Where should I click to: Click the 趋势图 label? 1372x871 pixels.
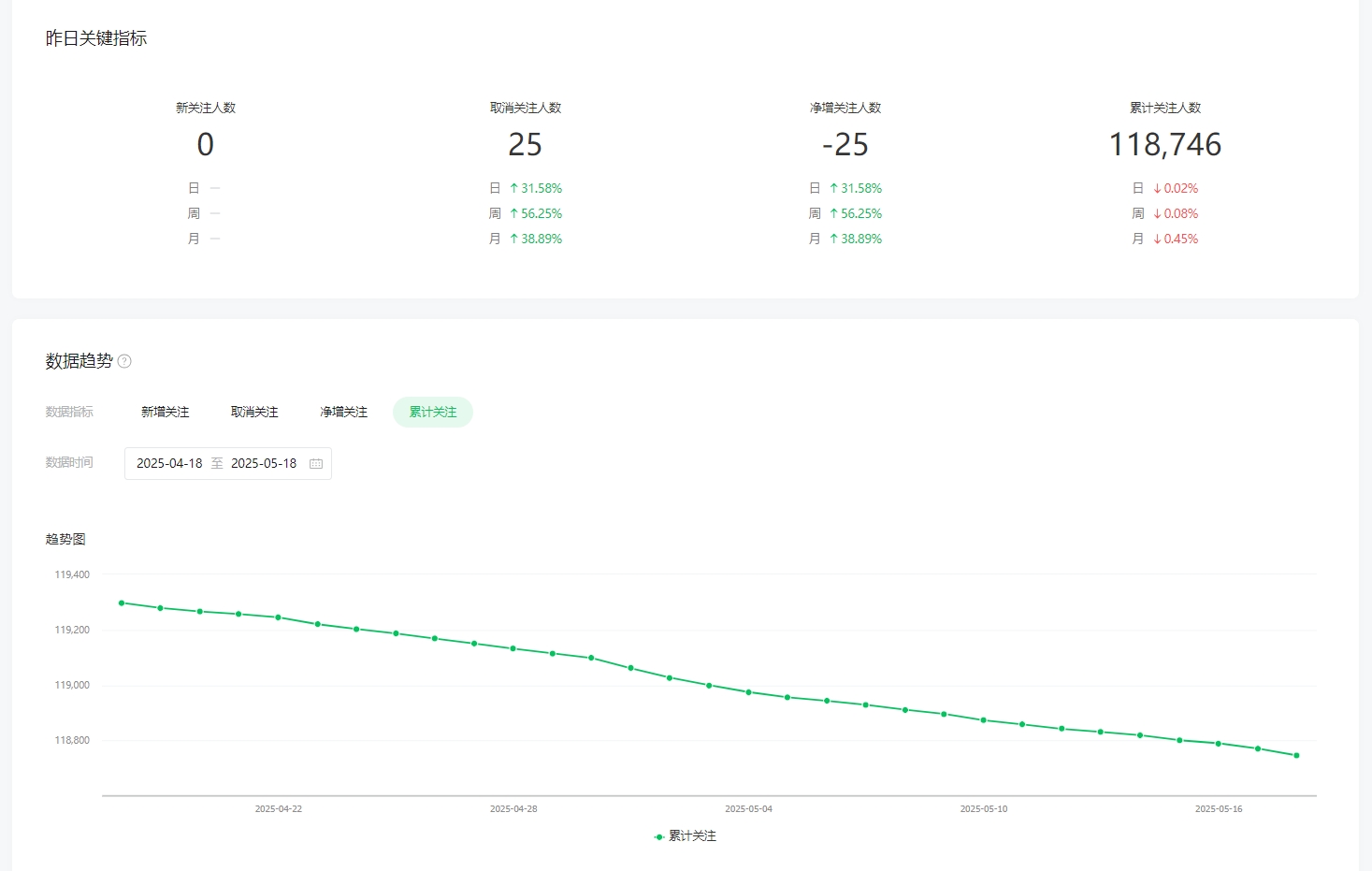pyautogui.click(x=65, y=540)
